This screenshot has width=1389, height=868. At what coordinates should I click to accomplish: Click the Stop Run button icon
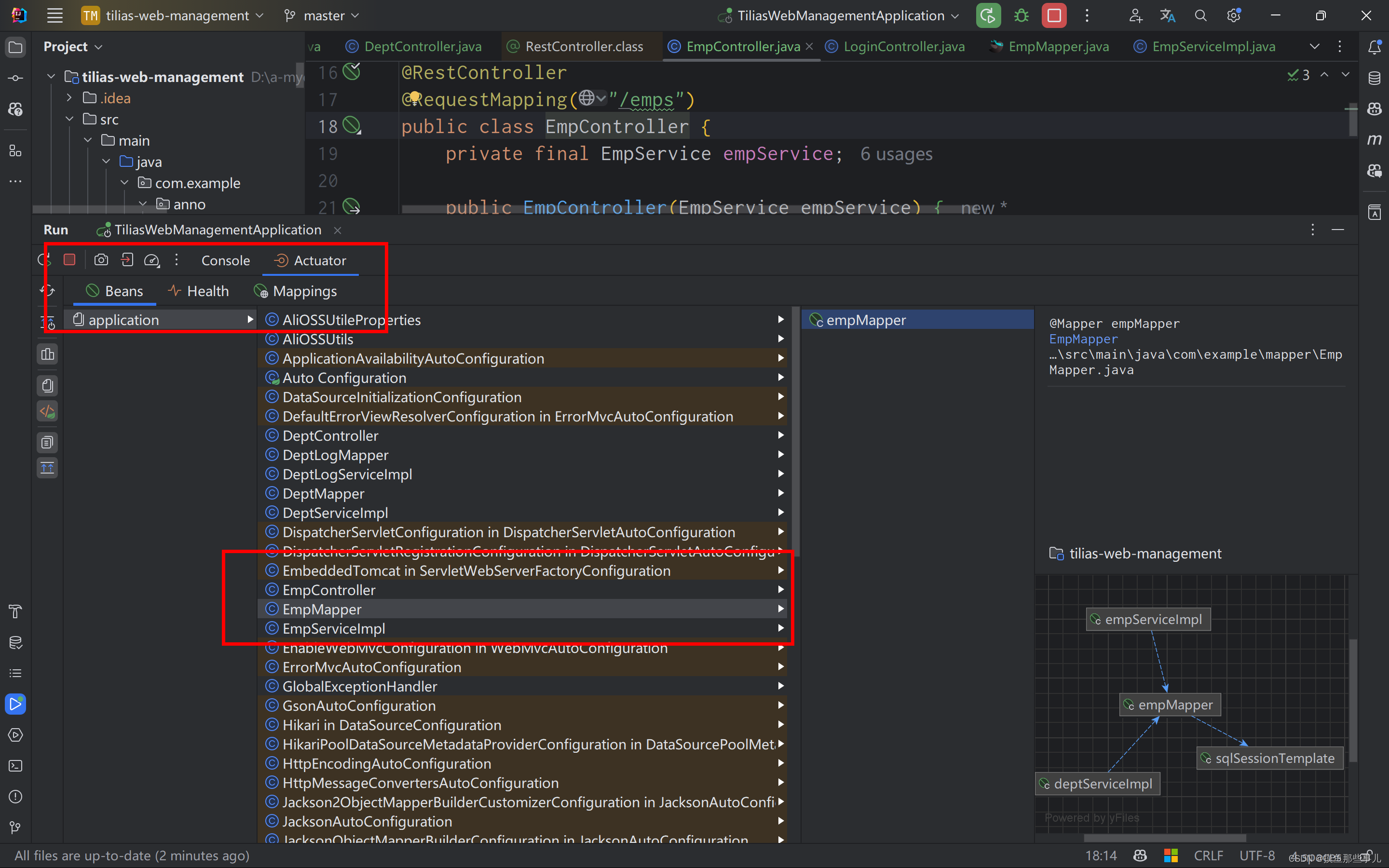click(x=69, y=260)
